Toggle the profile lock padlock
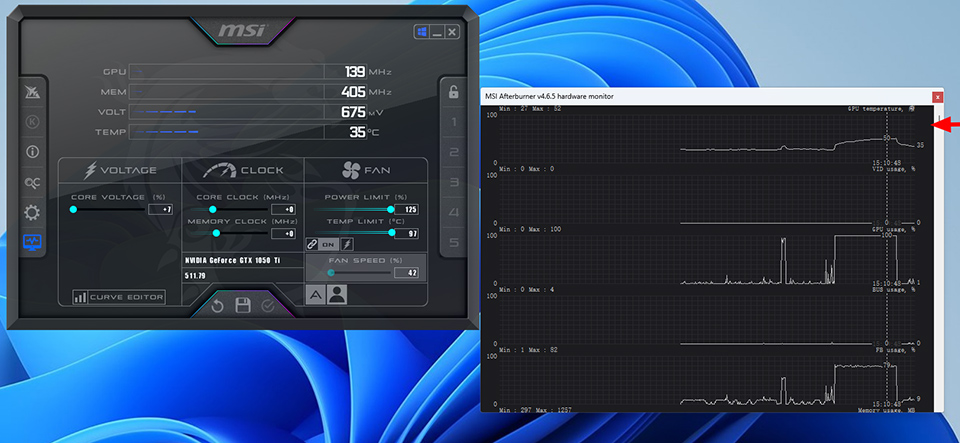 tap(453, 92)
